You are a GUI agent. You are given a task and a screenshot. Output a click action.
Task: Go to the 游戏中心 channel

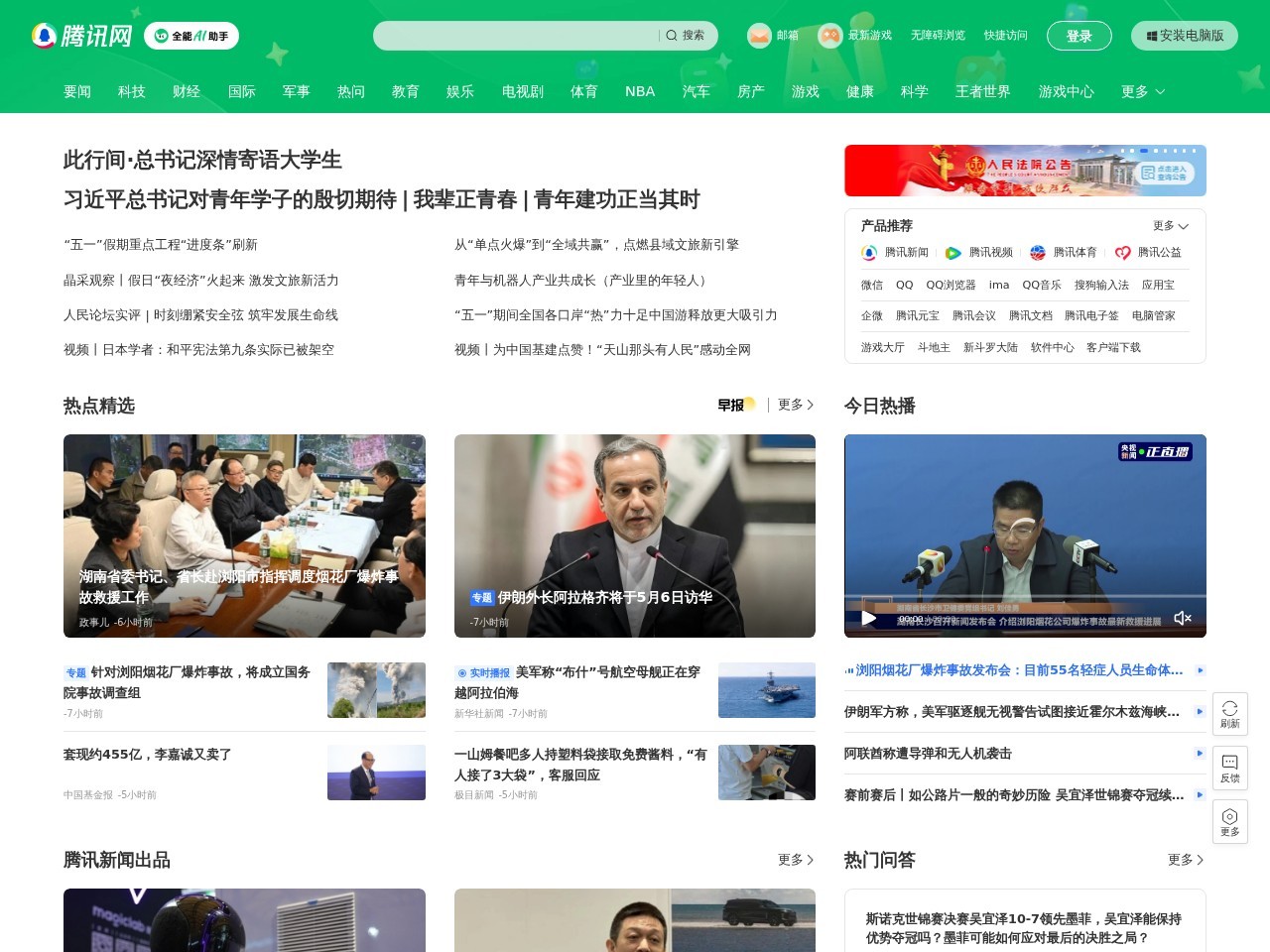click(x=1067, y=91)
